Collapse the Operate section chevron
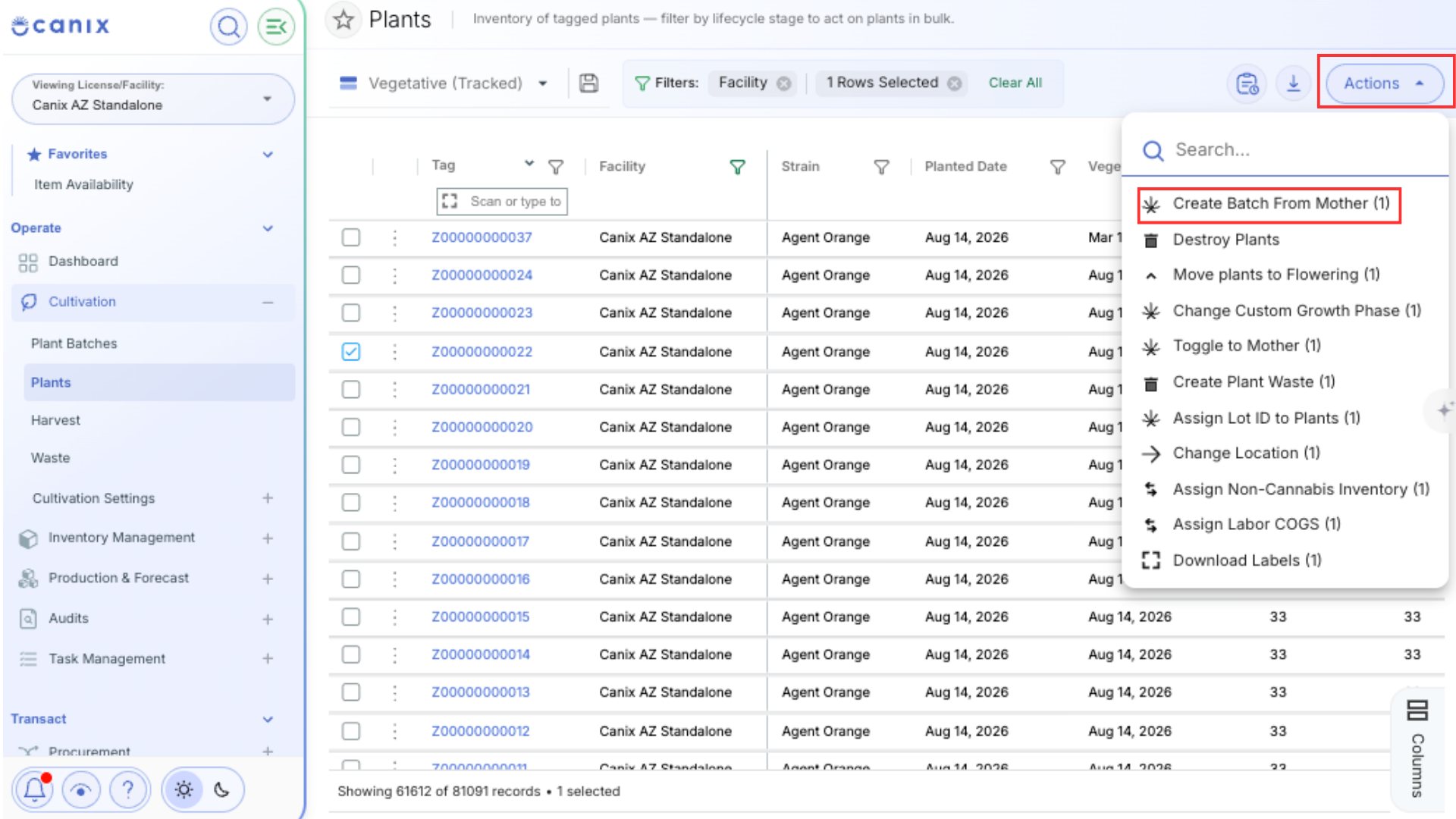Image resolution: width=1456 pixels, height=819 pixels. [268, 227]
